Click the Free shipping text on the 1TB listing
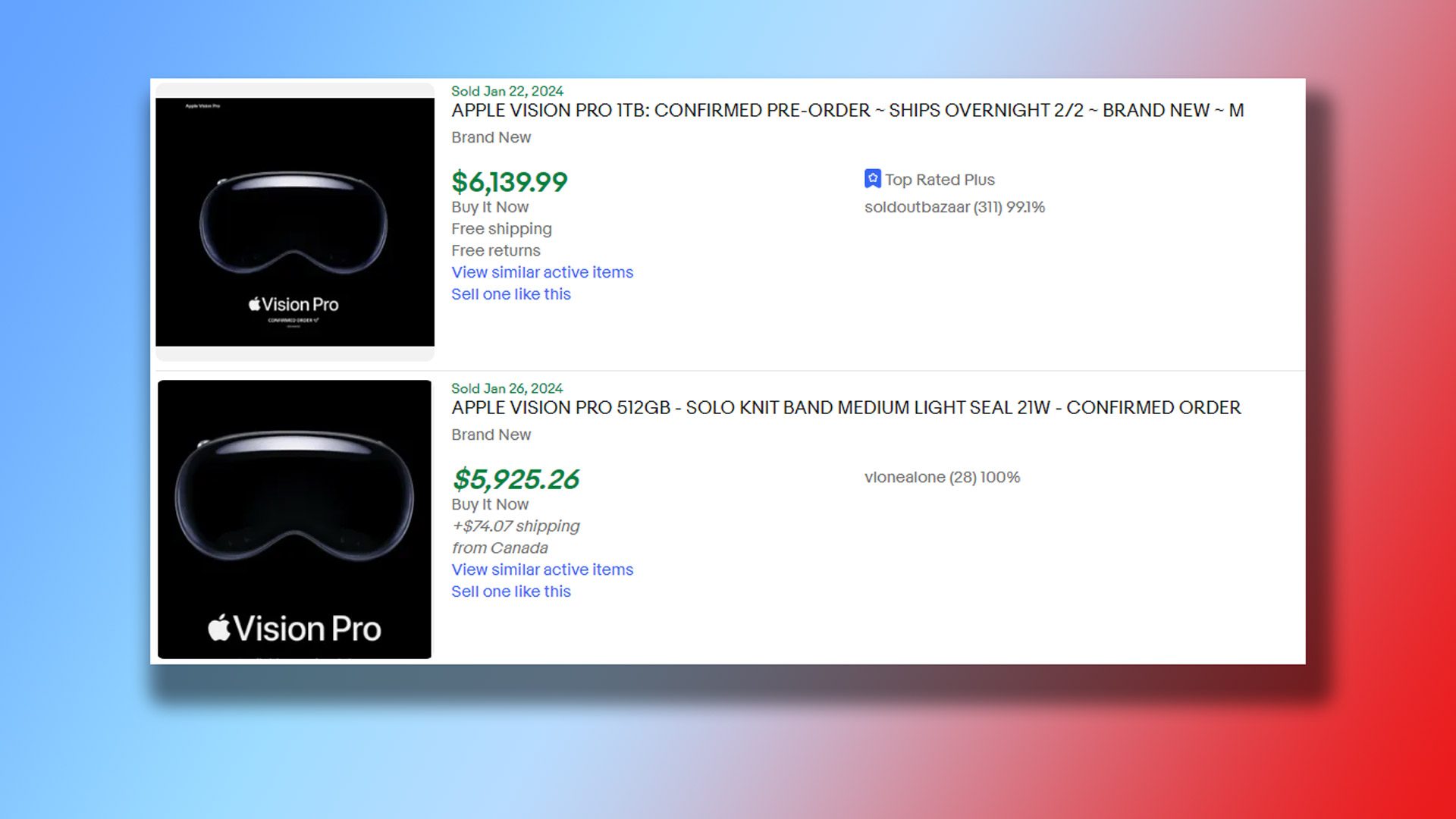The image size is (1456, 819). point(501,228)
